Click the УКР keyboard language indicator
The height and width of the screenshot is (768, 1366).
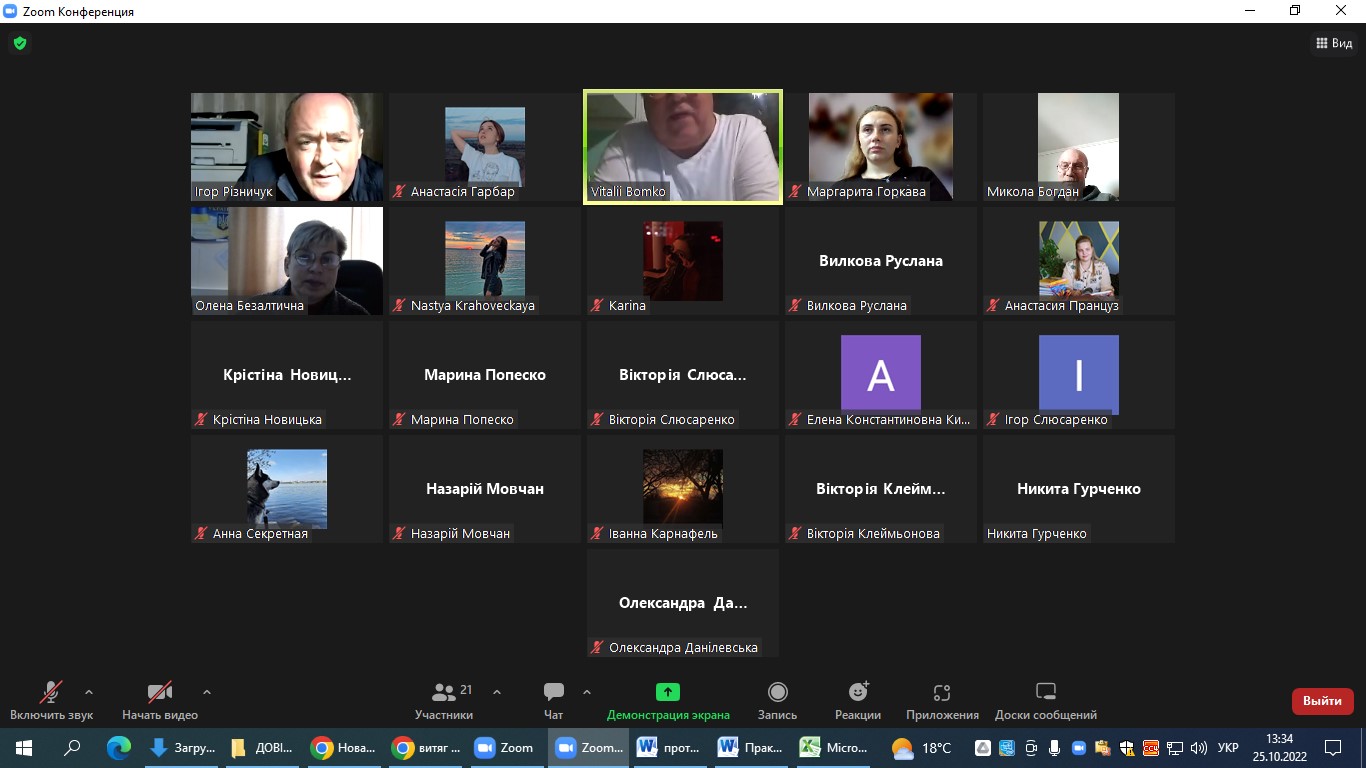pyautogui.click(x=1228, y=747)
